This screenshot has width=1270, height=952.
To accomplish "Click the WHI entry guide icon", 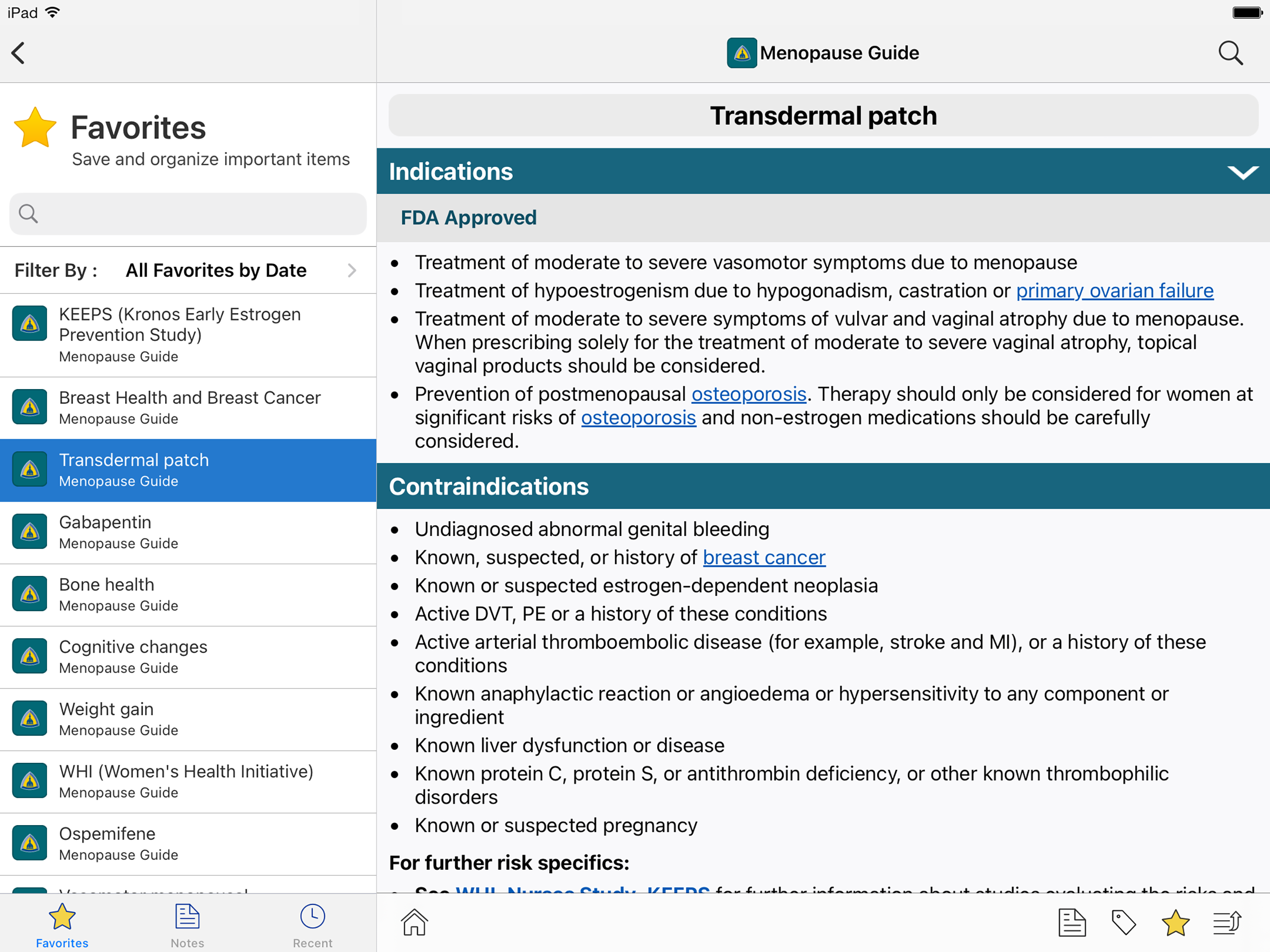I will pyautogui.click(x=30, y=781).
